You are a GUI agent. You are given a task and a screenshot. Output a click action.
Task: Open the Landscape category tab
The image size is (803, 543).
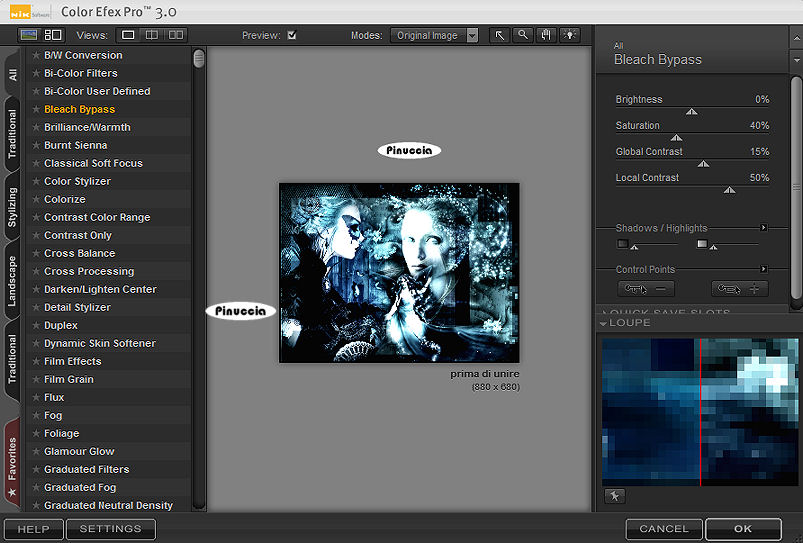(12, 281)
